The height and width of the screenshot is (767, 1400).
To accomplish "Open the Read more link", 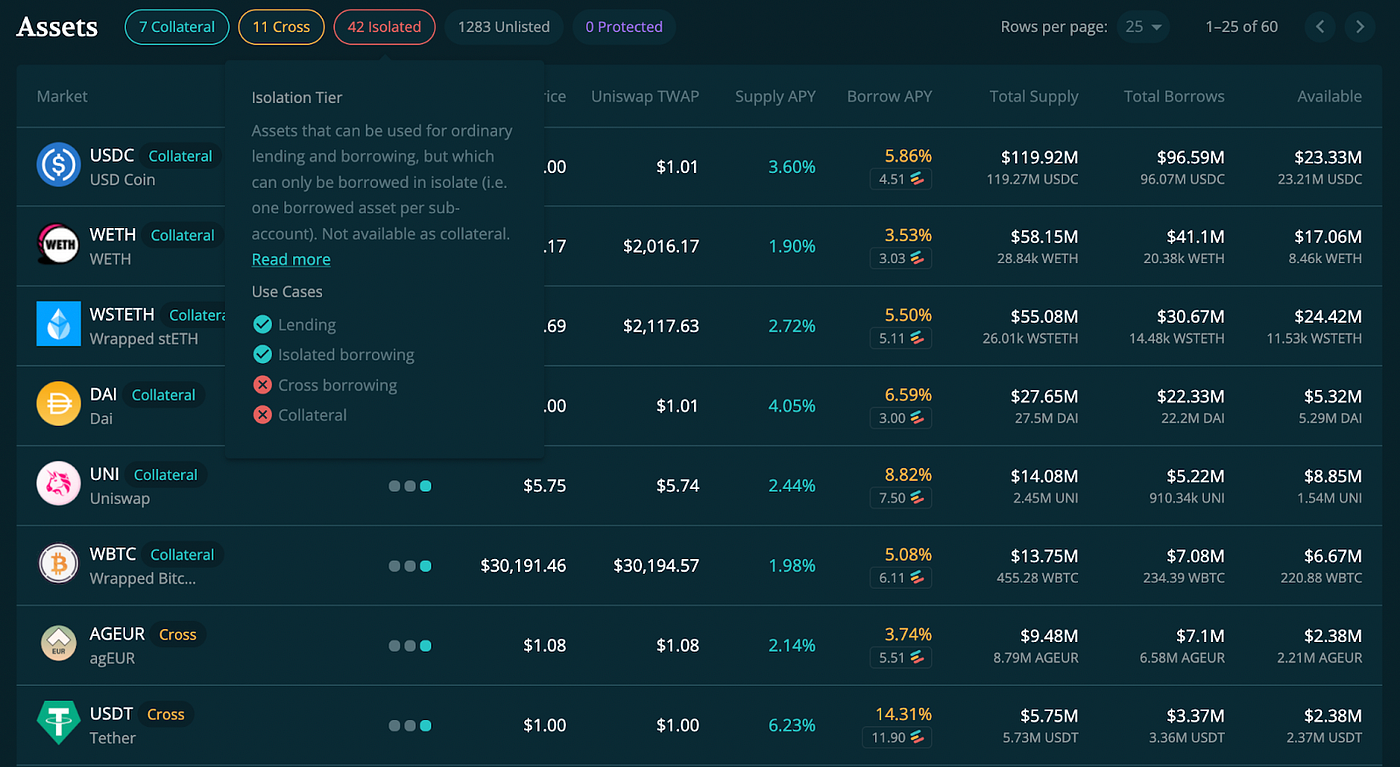I will [291, 259].
